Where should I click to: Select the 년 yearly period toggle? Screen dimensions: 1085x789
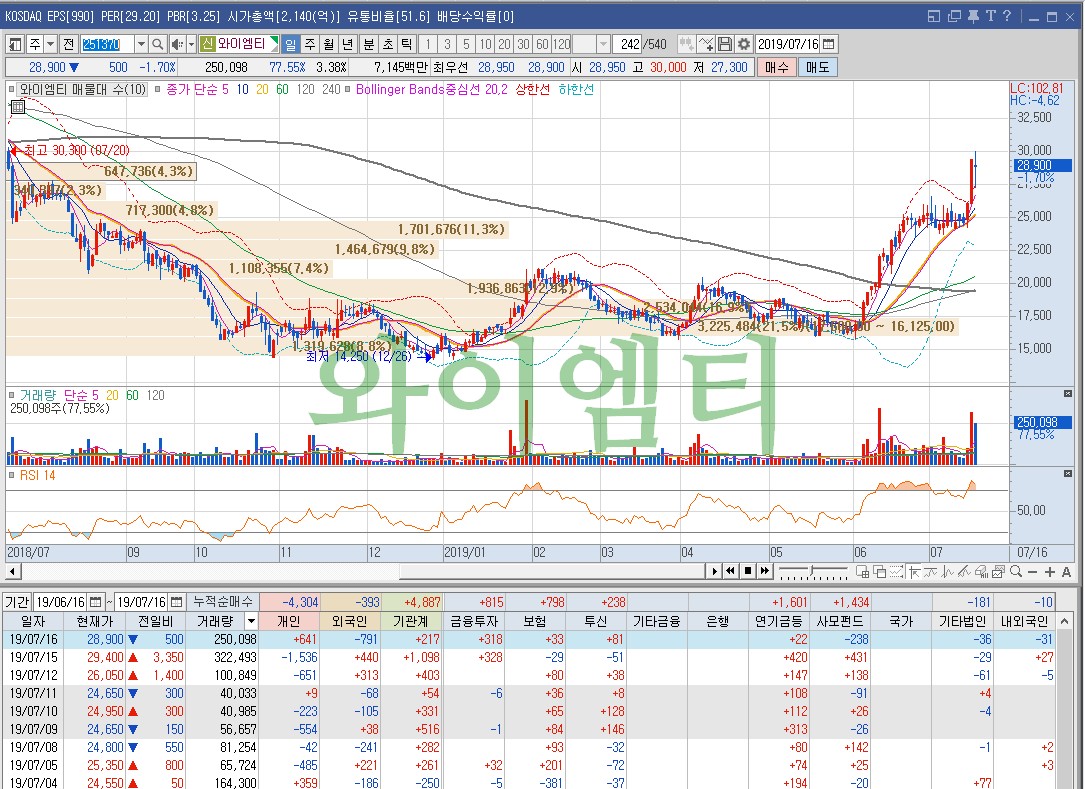pos(347,44)
